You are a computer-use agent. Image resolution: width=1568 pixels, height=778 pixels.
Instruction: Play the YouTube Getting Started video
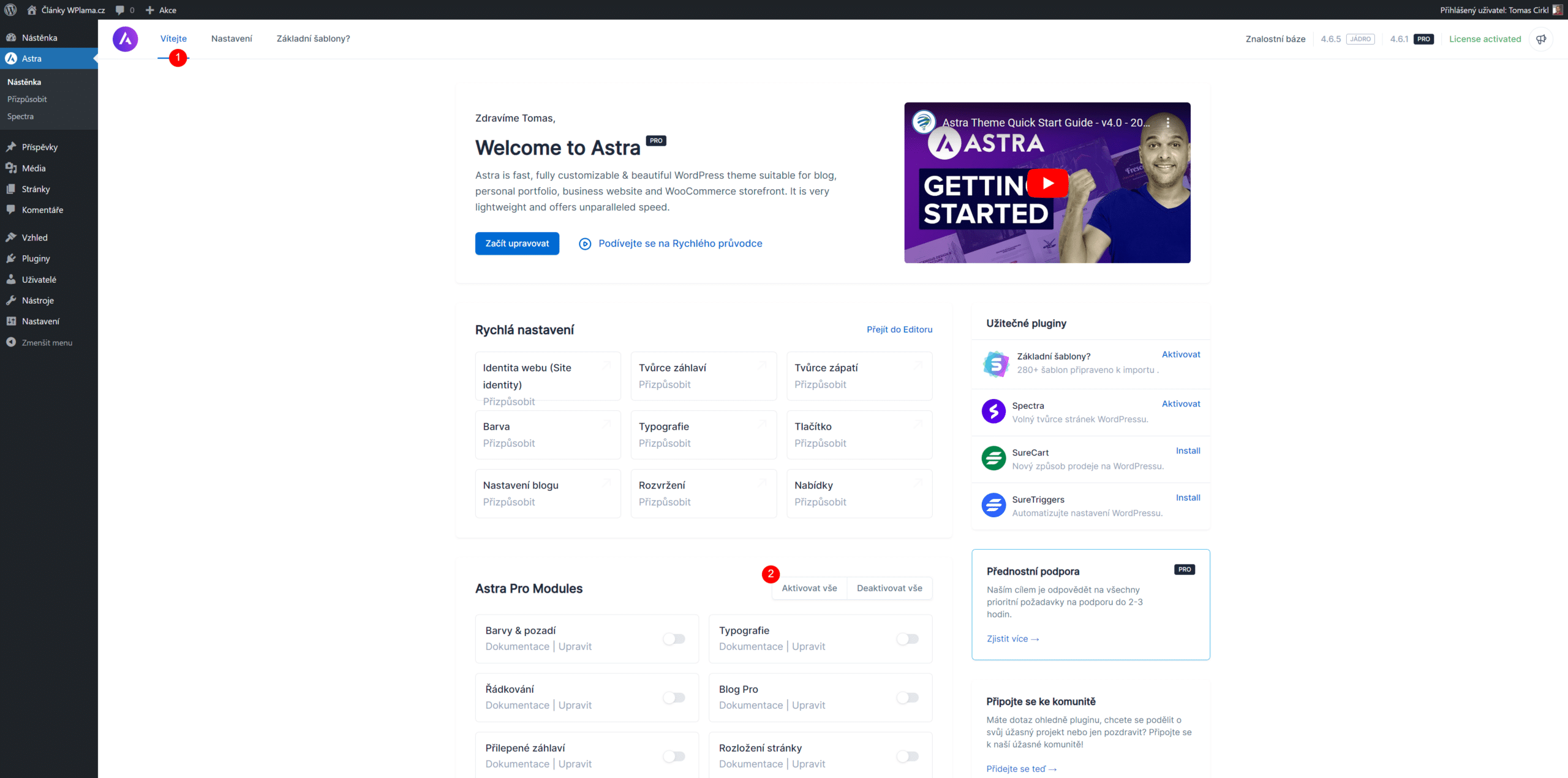[1047, 183]
